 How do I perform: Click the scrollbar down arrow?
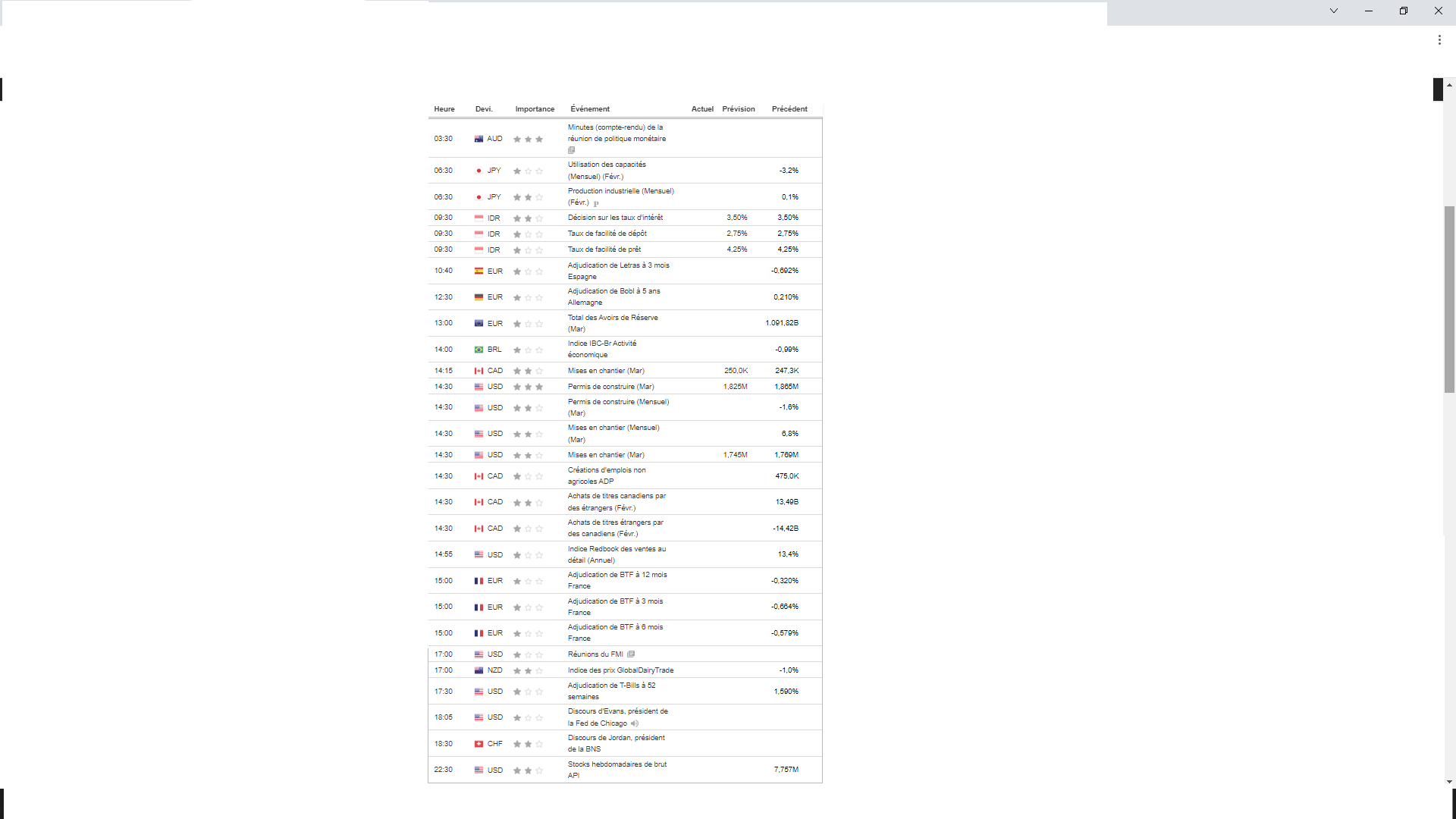pos(1449,782)
